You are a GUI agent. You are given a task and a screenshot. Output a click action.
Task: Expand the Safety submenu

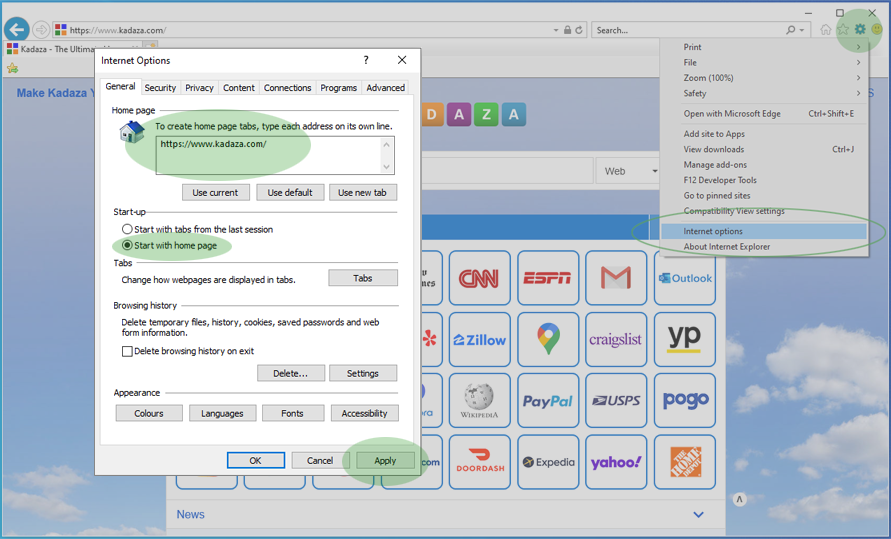pos(858,93)
